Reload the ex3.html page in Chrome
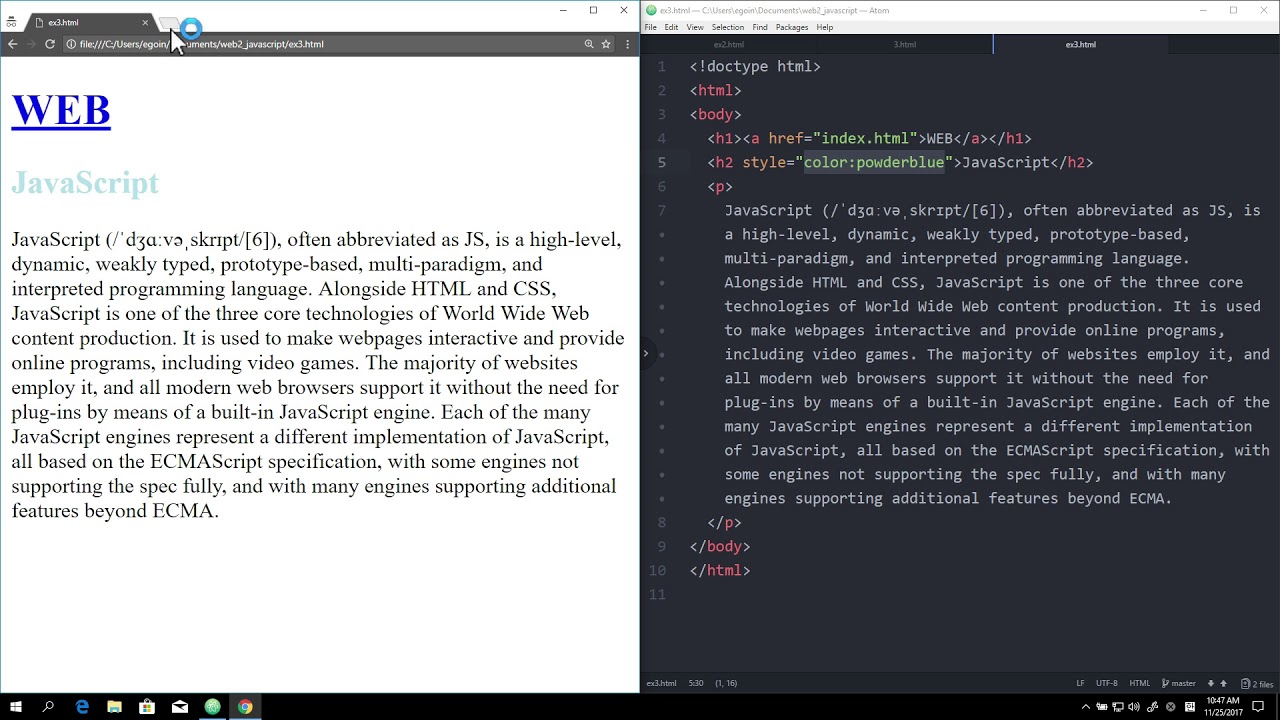The width and height of the screenshot is (1280, 720). click(x=49, y=44)
